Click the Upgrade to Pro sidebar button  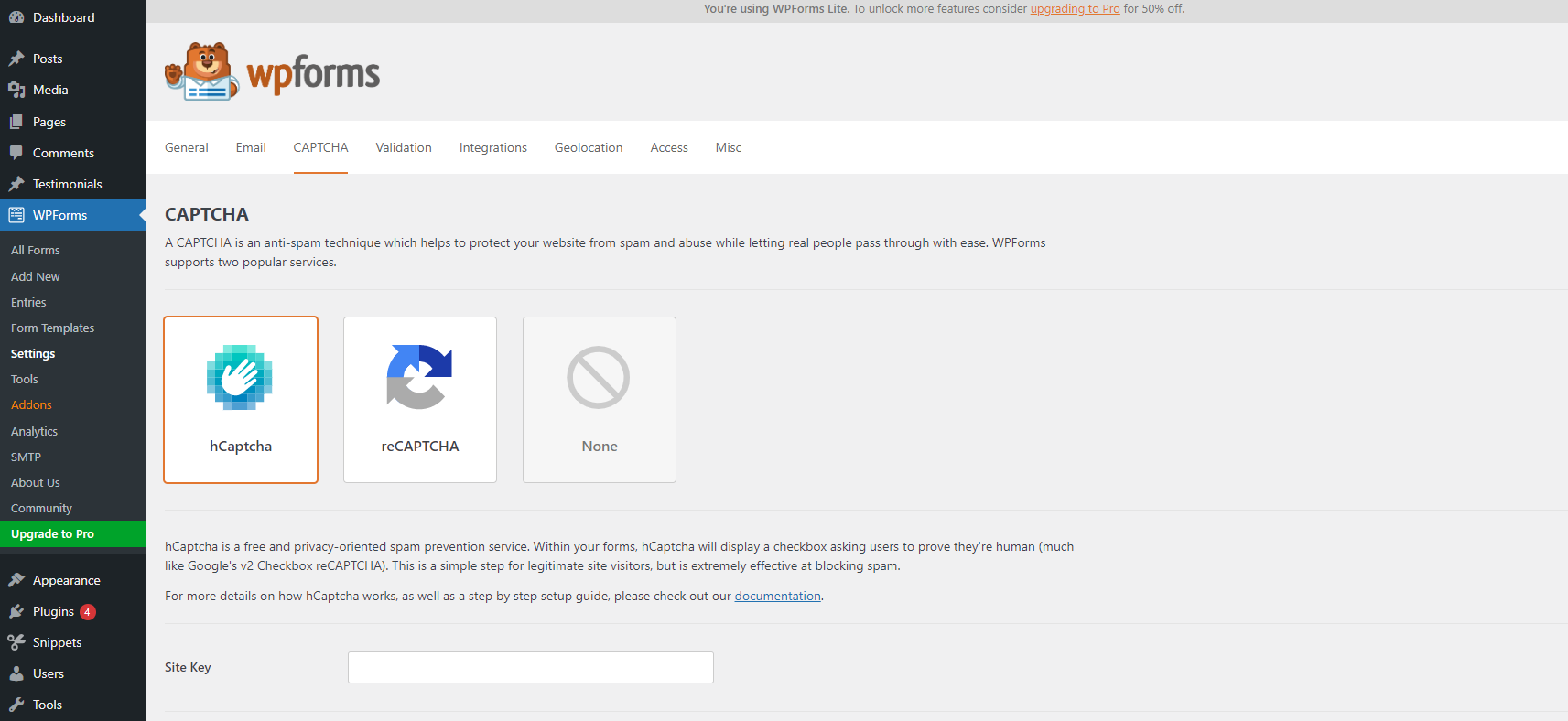point(73,534)
